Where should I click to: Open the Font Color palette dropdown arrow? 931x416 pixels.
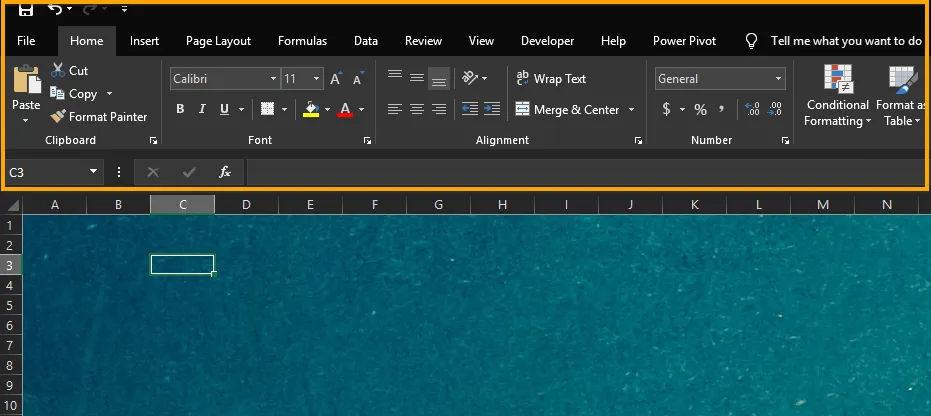362,109
